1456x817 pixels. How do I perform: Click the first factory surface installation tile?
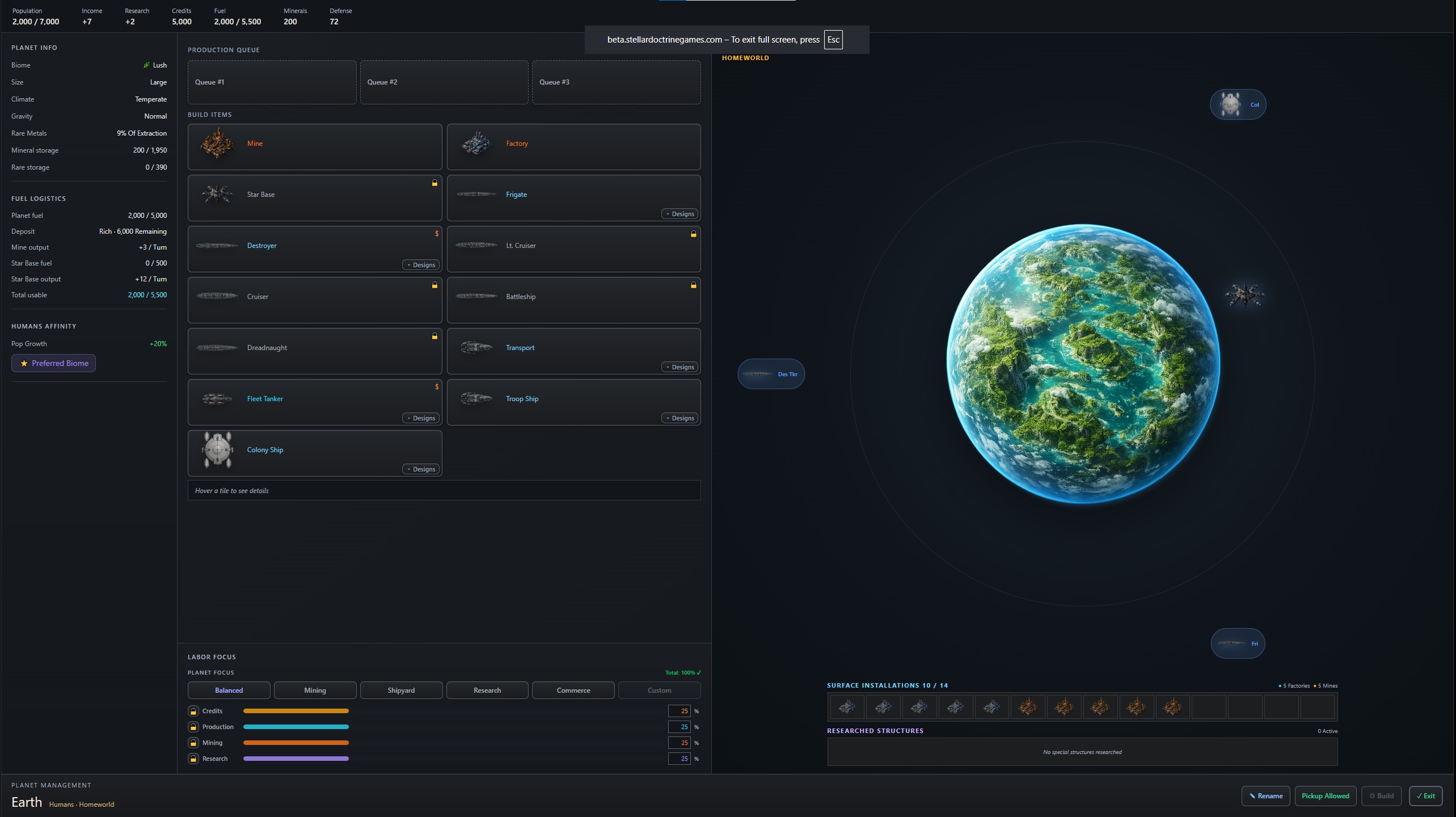pos(847,707)
